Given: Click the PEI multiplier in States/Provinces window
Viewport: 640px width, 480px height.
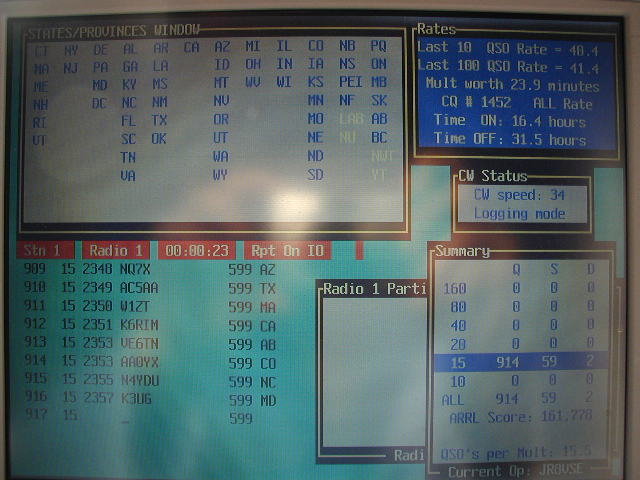Looking at the screenshot, I should 350,82.
